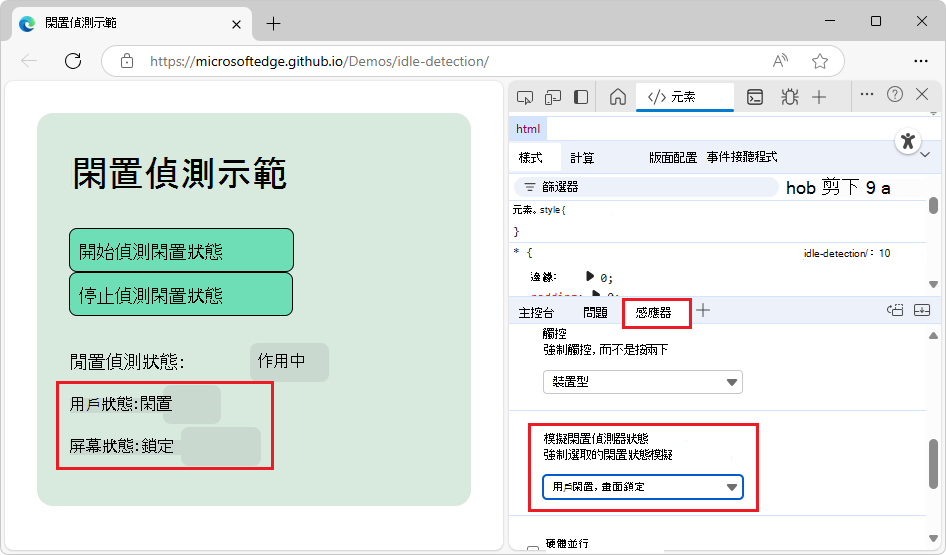Expand the 邊緣 margin property triangle

(589, 276)
